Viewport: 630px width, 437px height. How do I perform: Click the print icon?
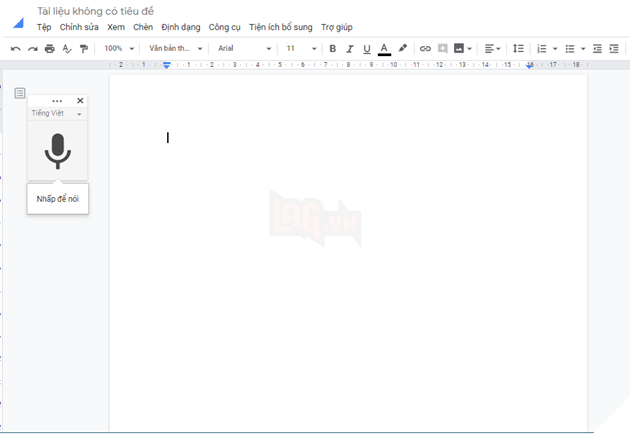pos(49,48)
